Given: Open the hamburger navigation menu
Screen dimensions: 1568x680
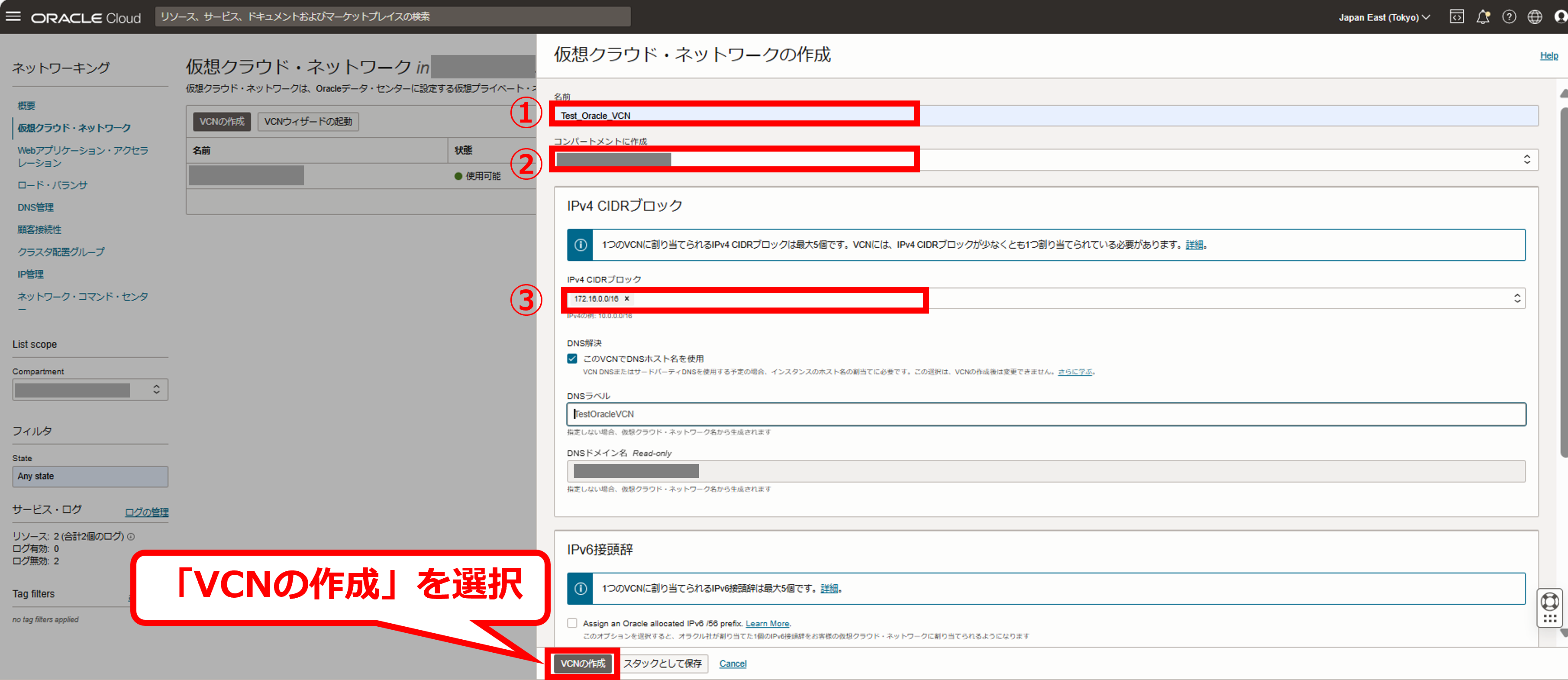Looking at the screenshot, I should coord(13,17).
